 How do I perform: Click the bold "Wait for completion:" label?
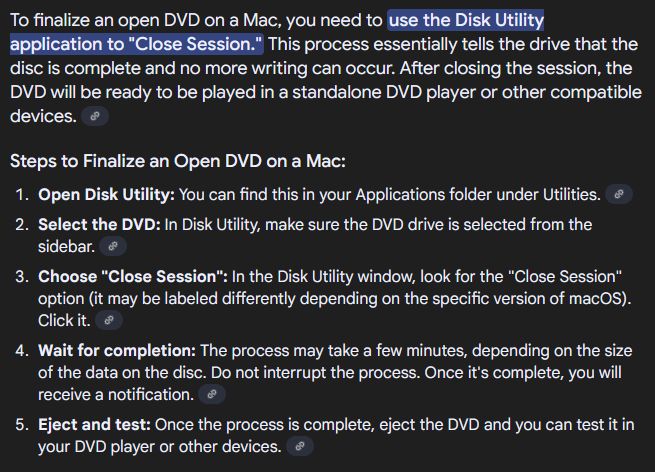117,350
